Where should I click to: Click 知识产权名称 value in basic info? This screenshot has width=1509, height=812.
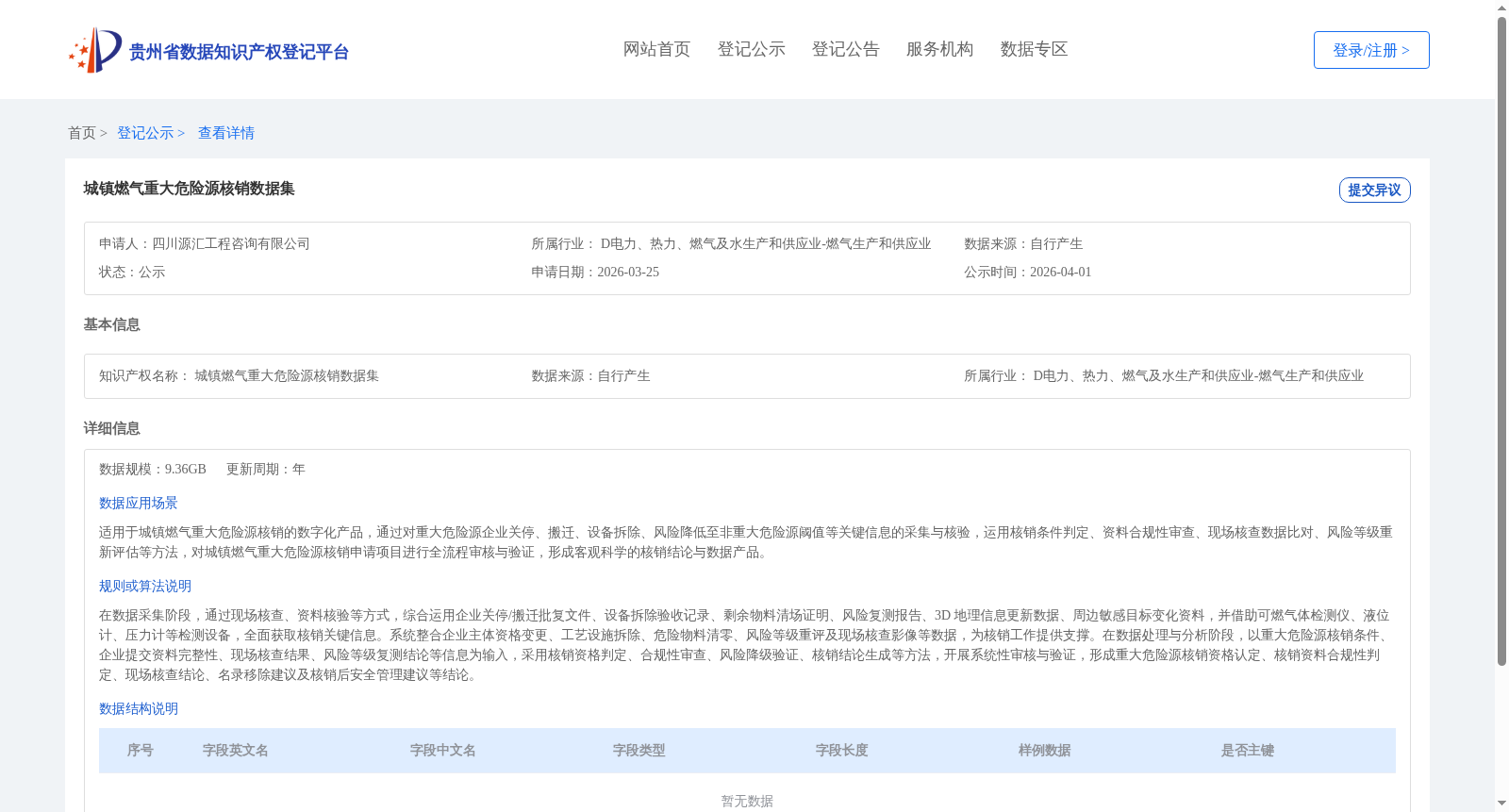click(x=287, y=375)
